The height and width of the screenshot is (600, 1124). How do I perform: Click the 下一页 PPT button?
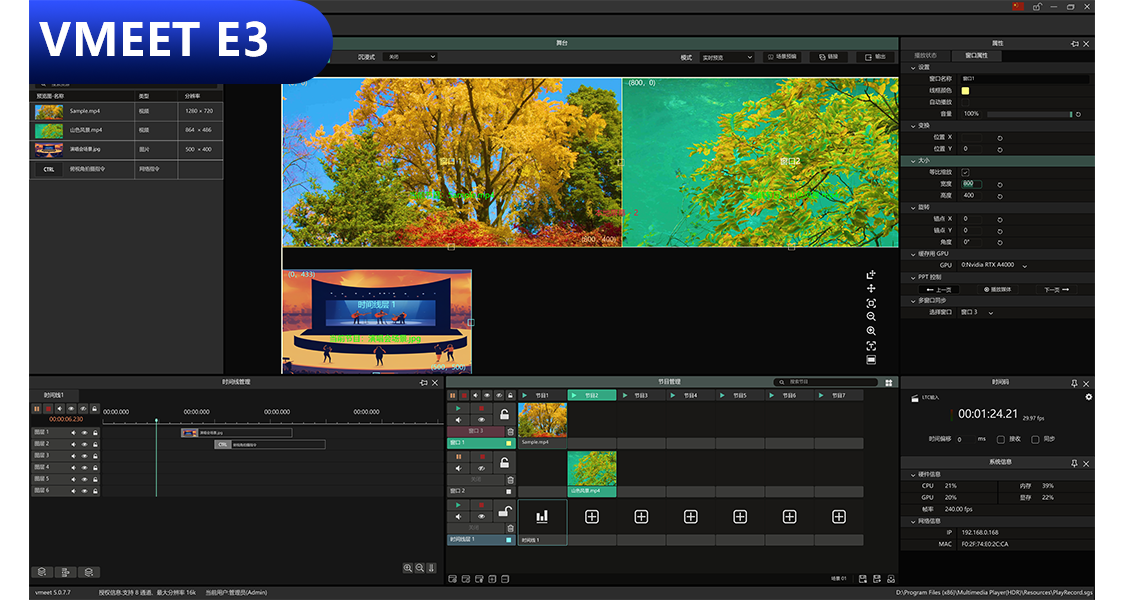tap(1056, 289)
